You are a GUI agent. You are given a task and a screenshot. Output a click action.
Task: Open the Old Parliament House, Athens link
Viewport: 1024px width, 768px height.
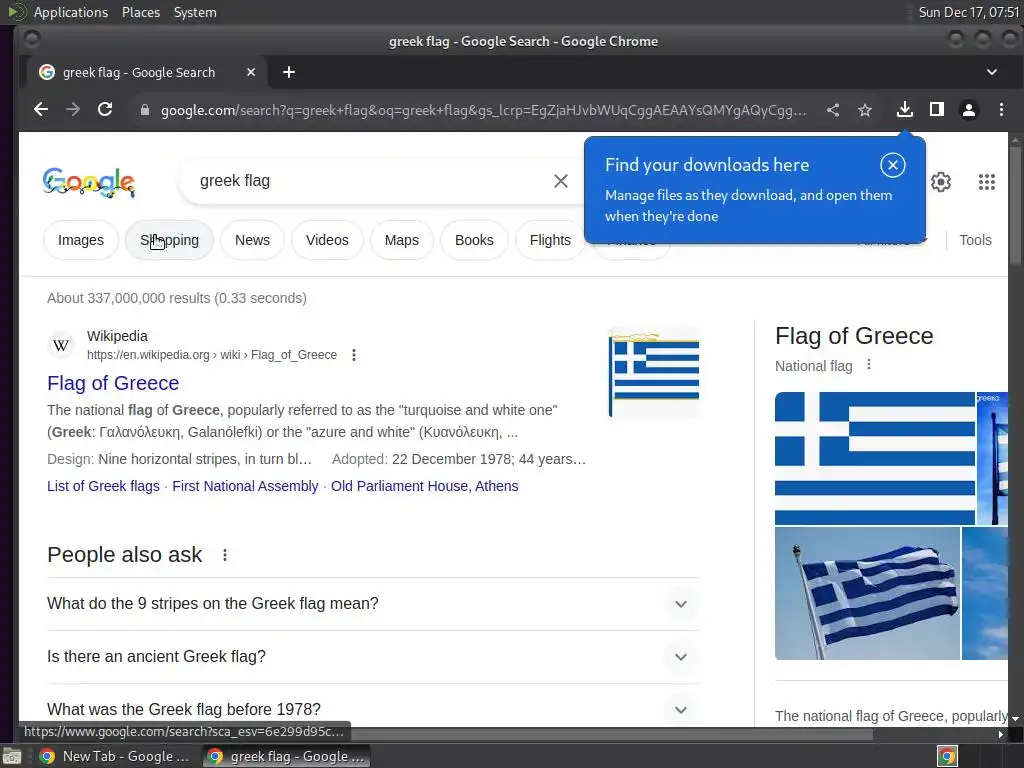click(x=424, y=487)
